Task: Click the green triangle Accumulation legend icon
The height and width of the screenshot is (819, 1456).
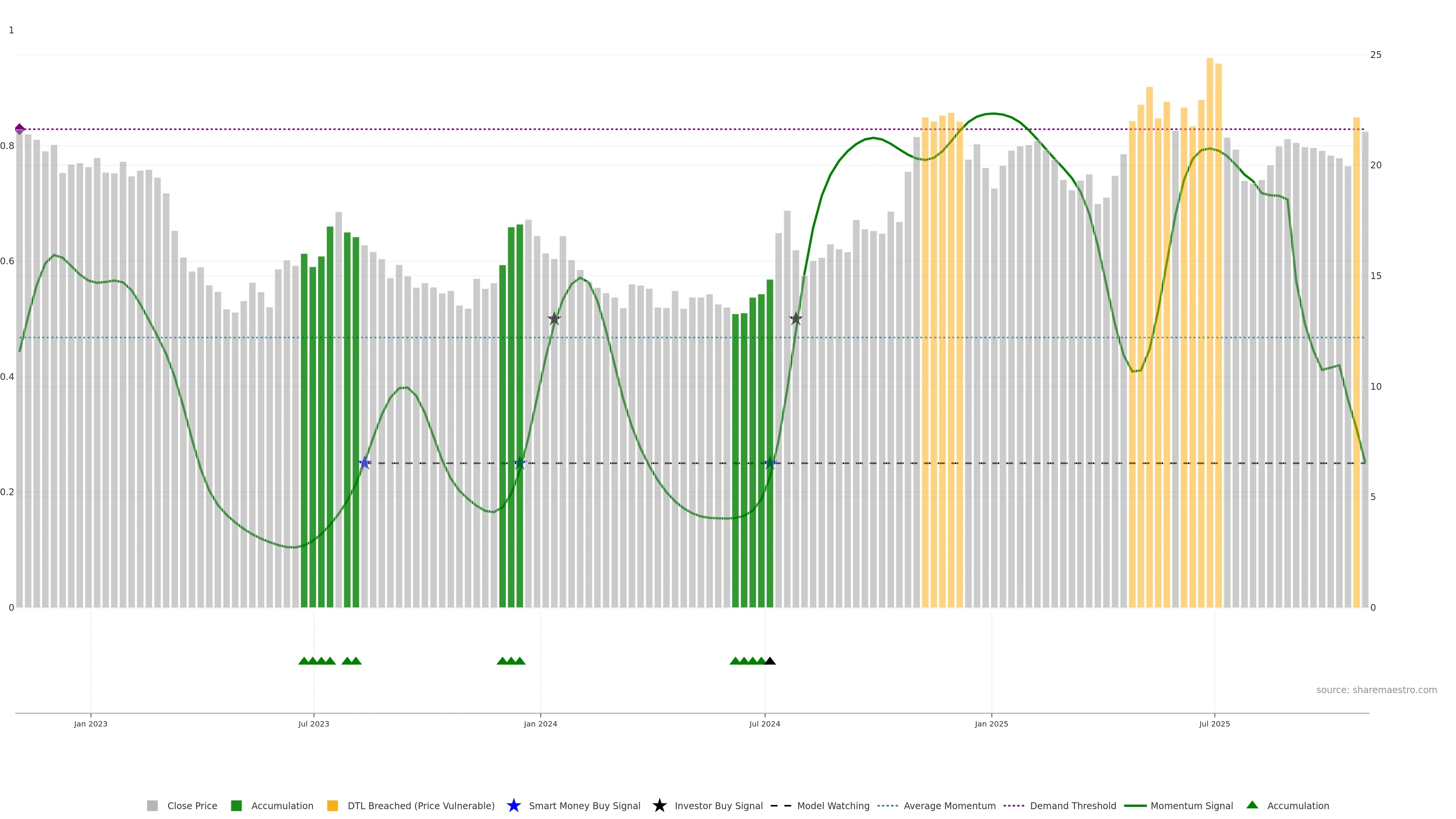Action: click(1252, 805)
